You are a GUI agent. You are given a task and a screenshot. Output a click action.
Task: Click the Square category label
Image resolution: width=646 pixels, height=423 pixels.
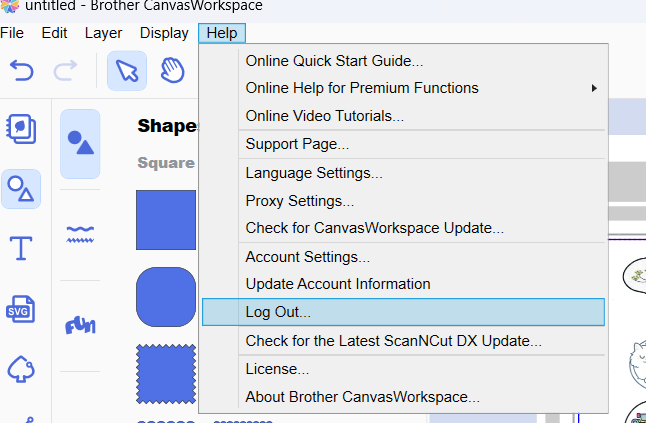pos(166,163)
